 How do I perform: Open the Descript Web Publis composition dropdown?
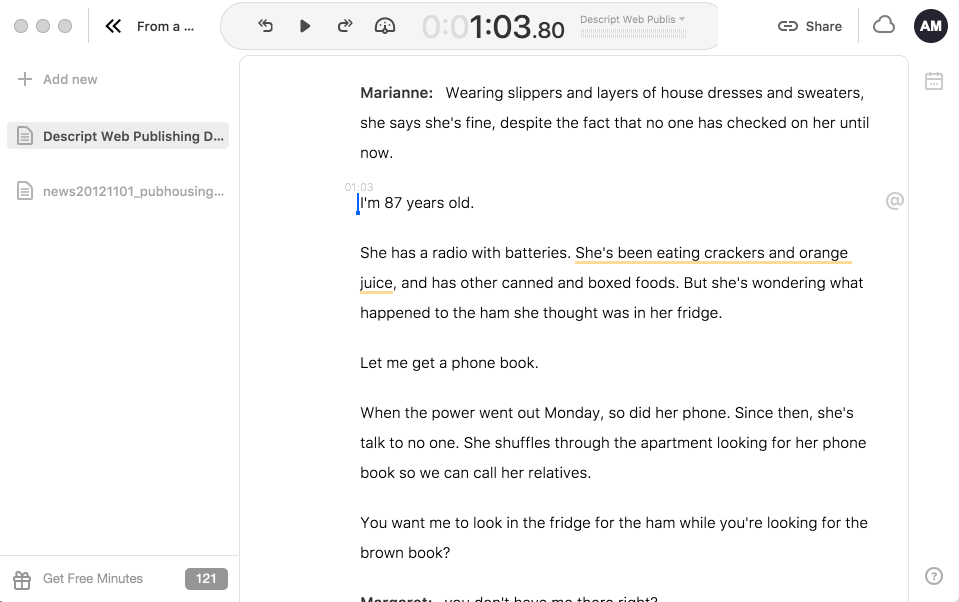tap(633, 19)
